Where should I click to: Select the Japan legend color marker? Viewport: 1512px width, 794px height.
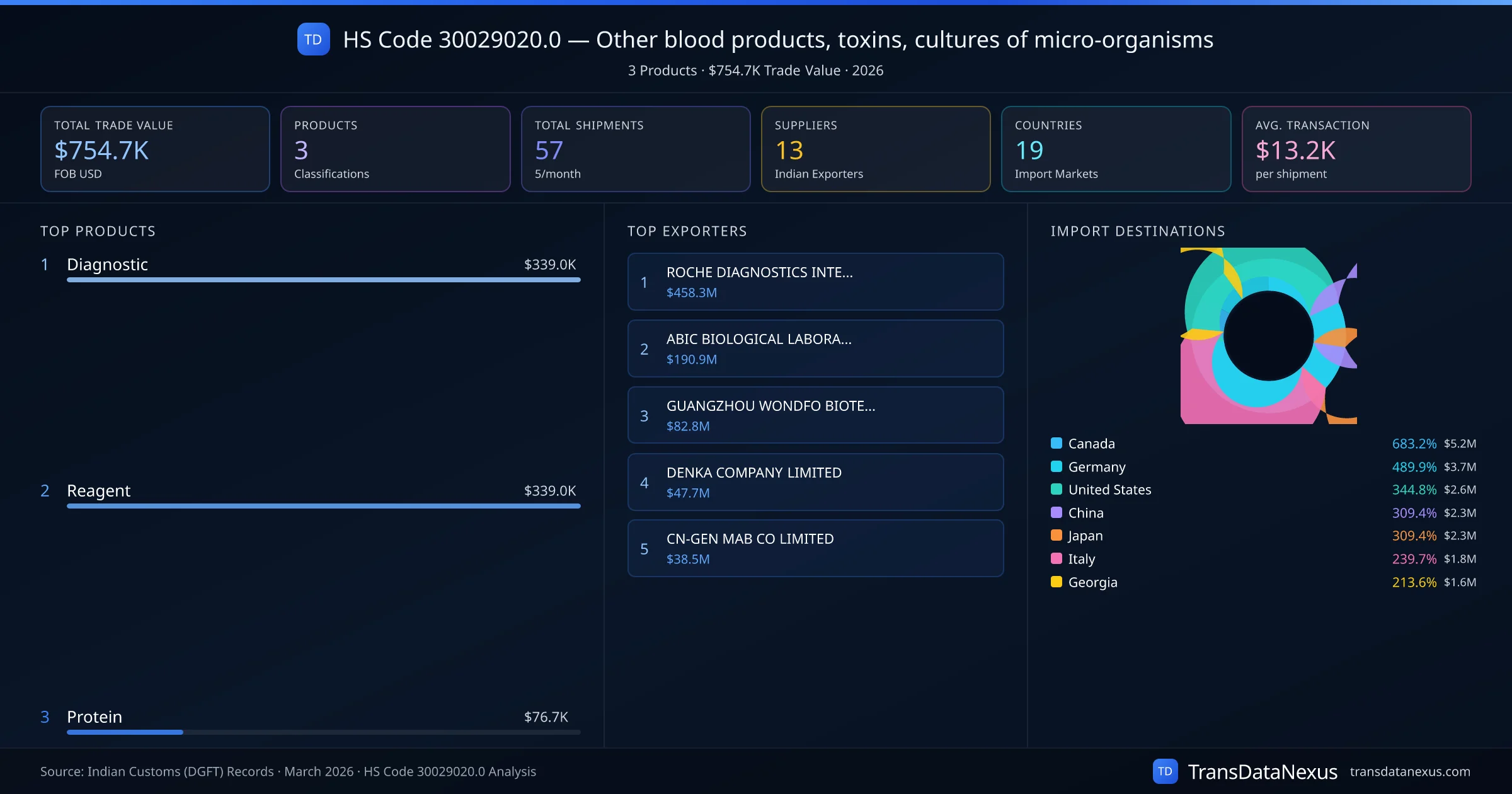point(1055,536)
